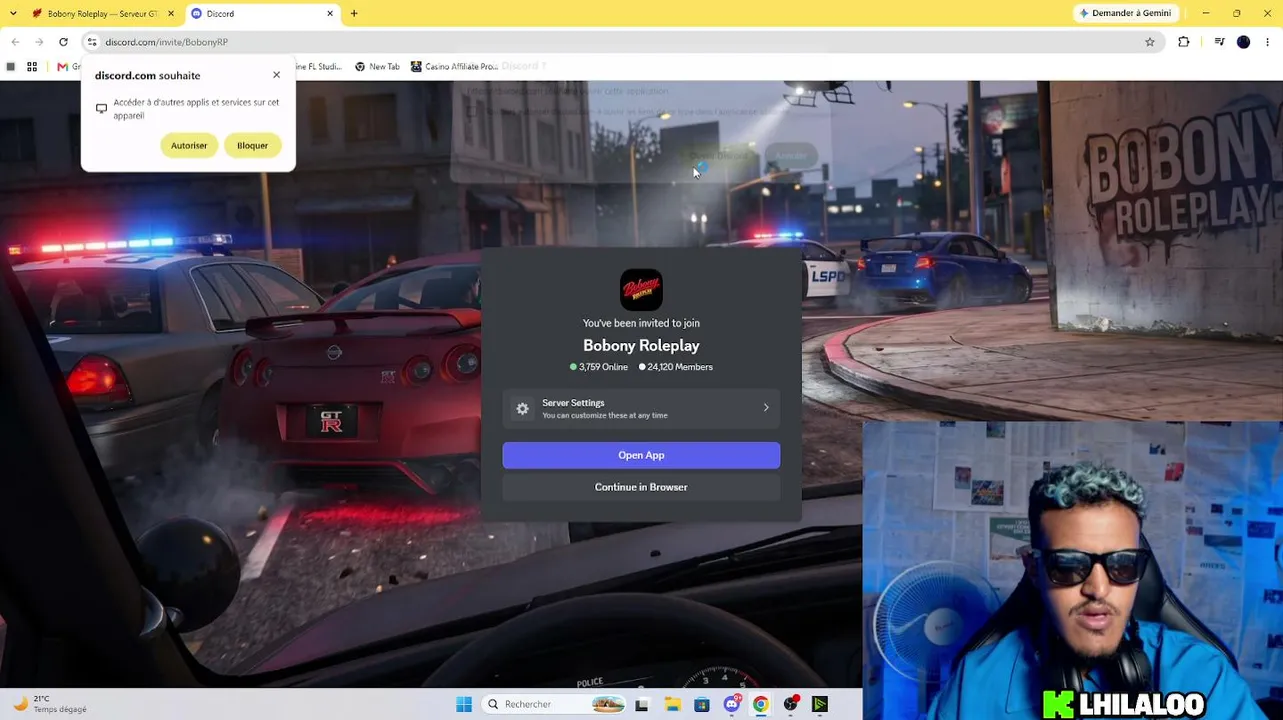1283x720 pixels.
Task: Block the permission request with Bloquer
Action: coord(252,145)
